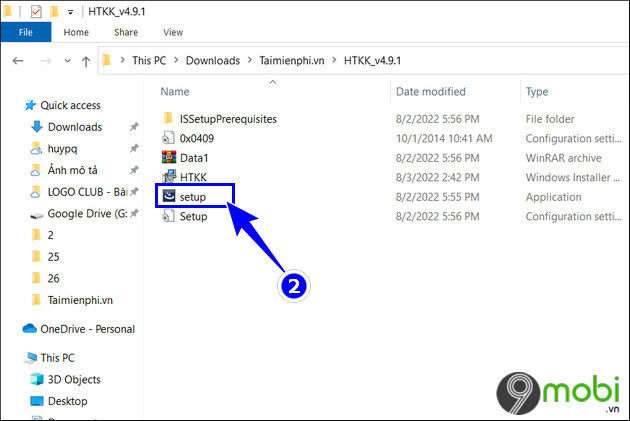Switch to the View ribbon tab
The height and width of the screenshot is (421, 630).
tap(172, 32)
